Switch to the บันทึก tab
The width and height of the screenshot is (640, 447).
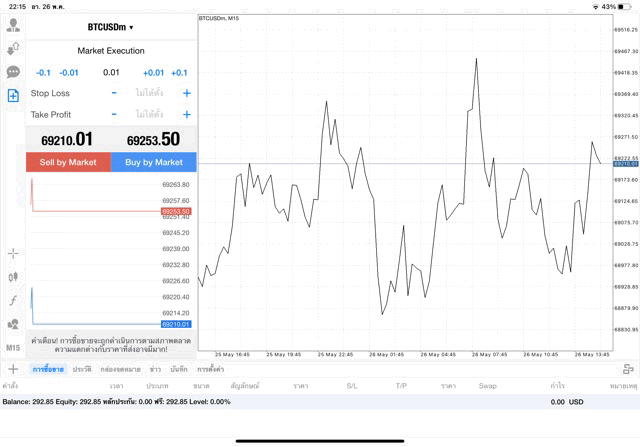tap(179, 369)
